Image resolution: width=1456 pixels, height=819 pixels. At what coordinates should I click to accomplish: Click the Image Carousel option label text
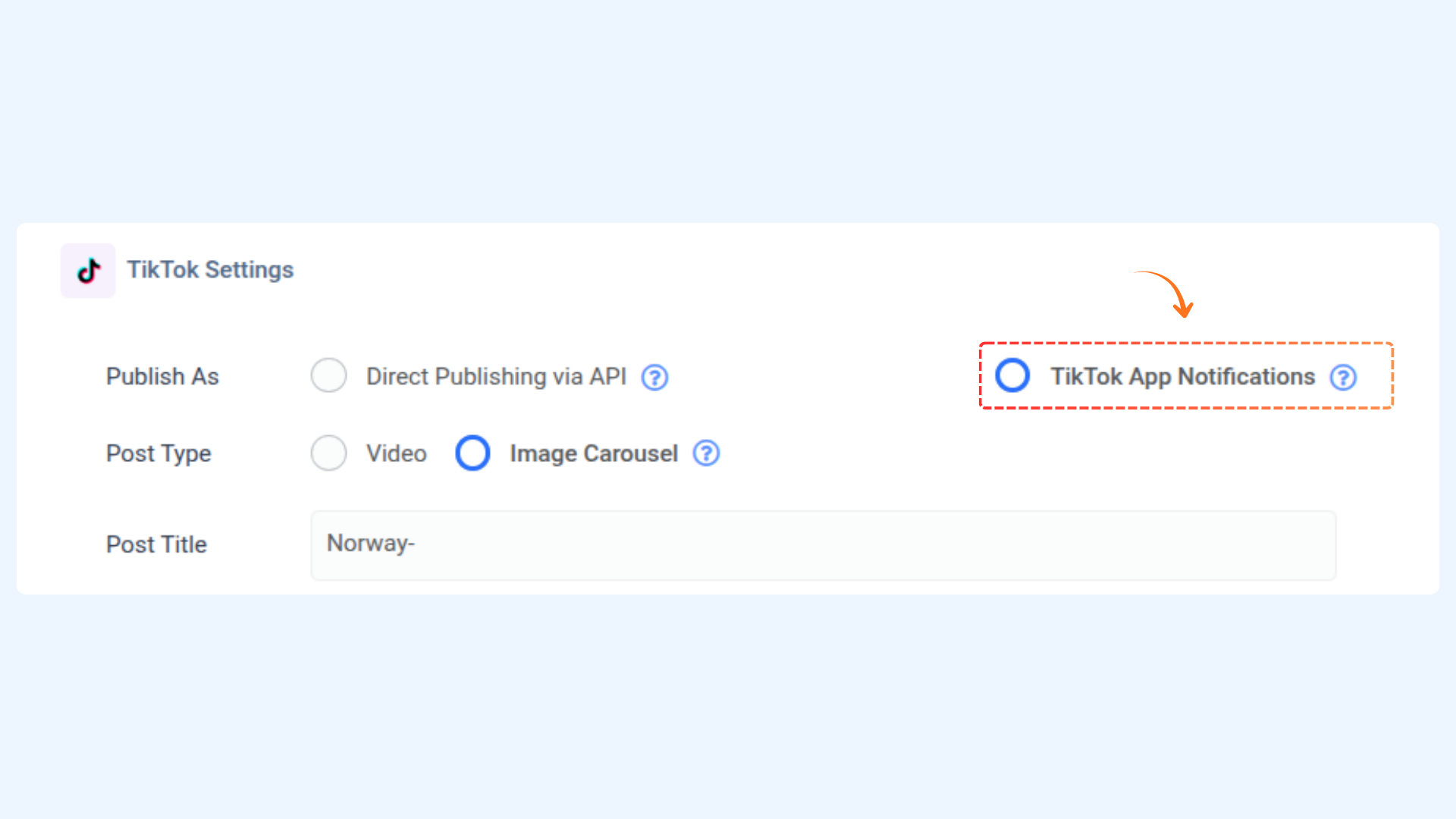(x=594, y=453)
